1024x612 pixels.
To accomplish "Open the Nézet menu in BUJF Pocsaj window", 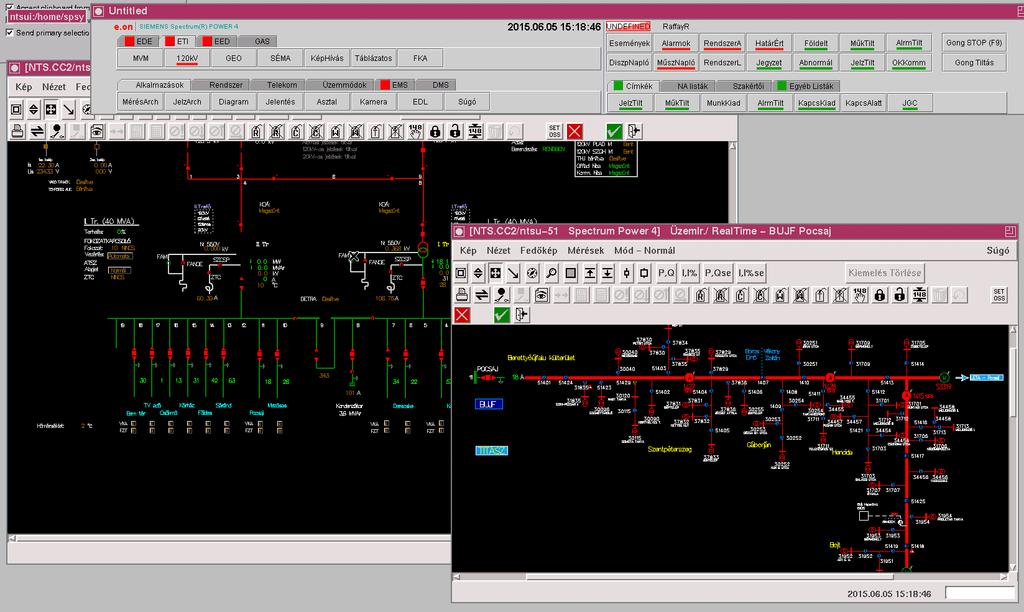I will (498, 250).
